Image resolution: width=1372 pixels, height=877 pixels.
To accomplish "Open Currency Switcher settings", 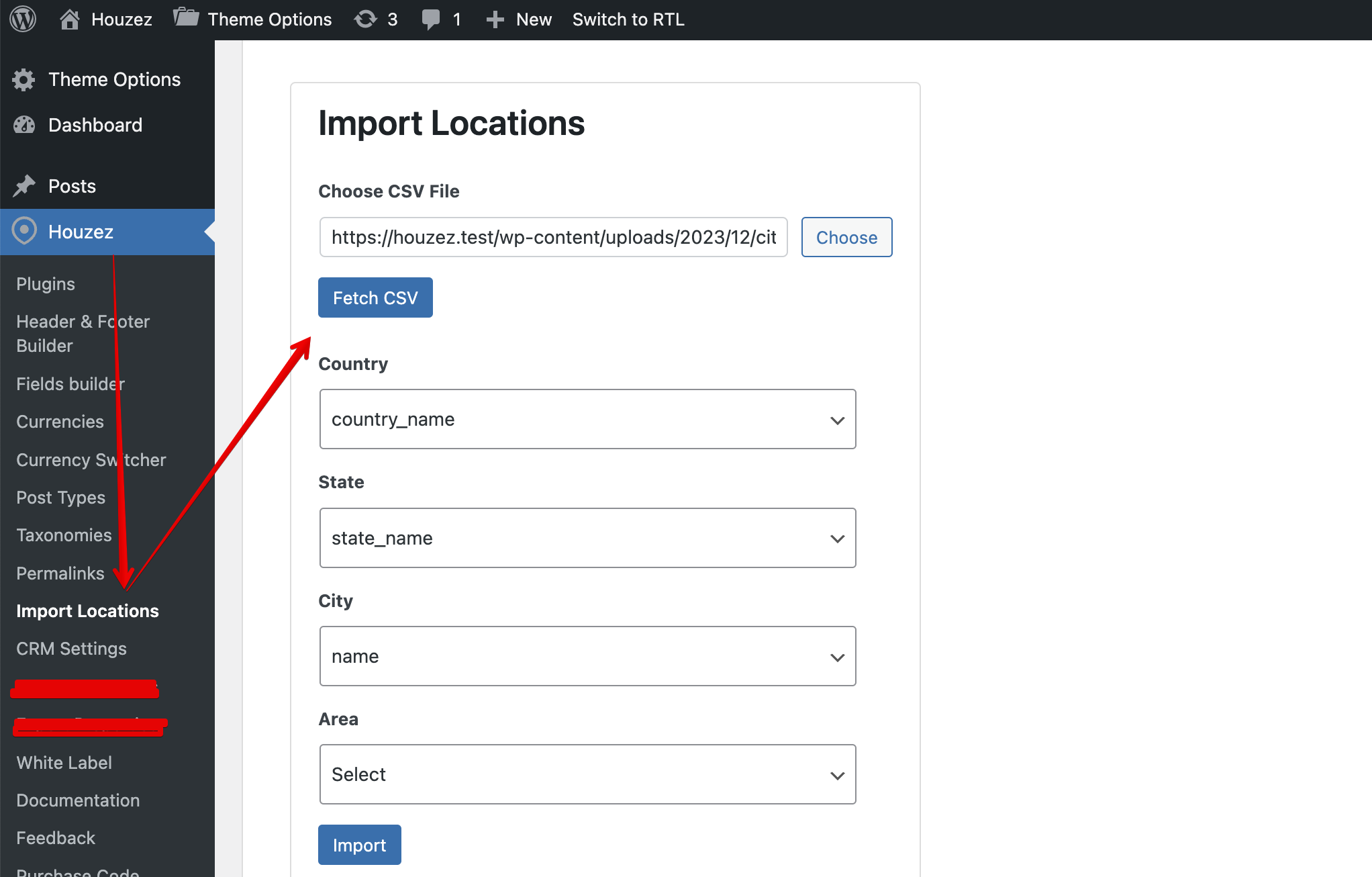I will [91, 460].
